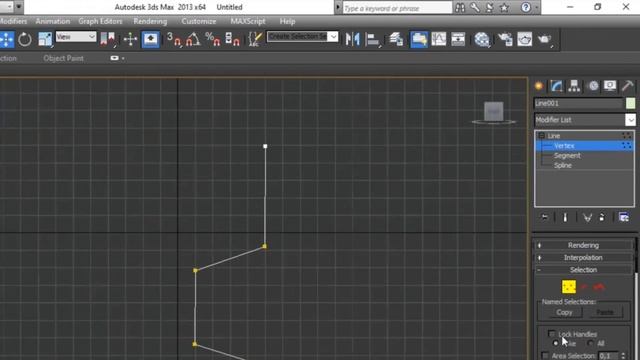Open the green object color swatch
Image resolution: width=640 pixels, height=360 pixels.
point(630,104)
